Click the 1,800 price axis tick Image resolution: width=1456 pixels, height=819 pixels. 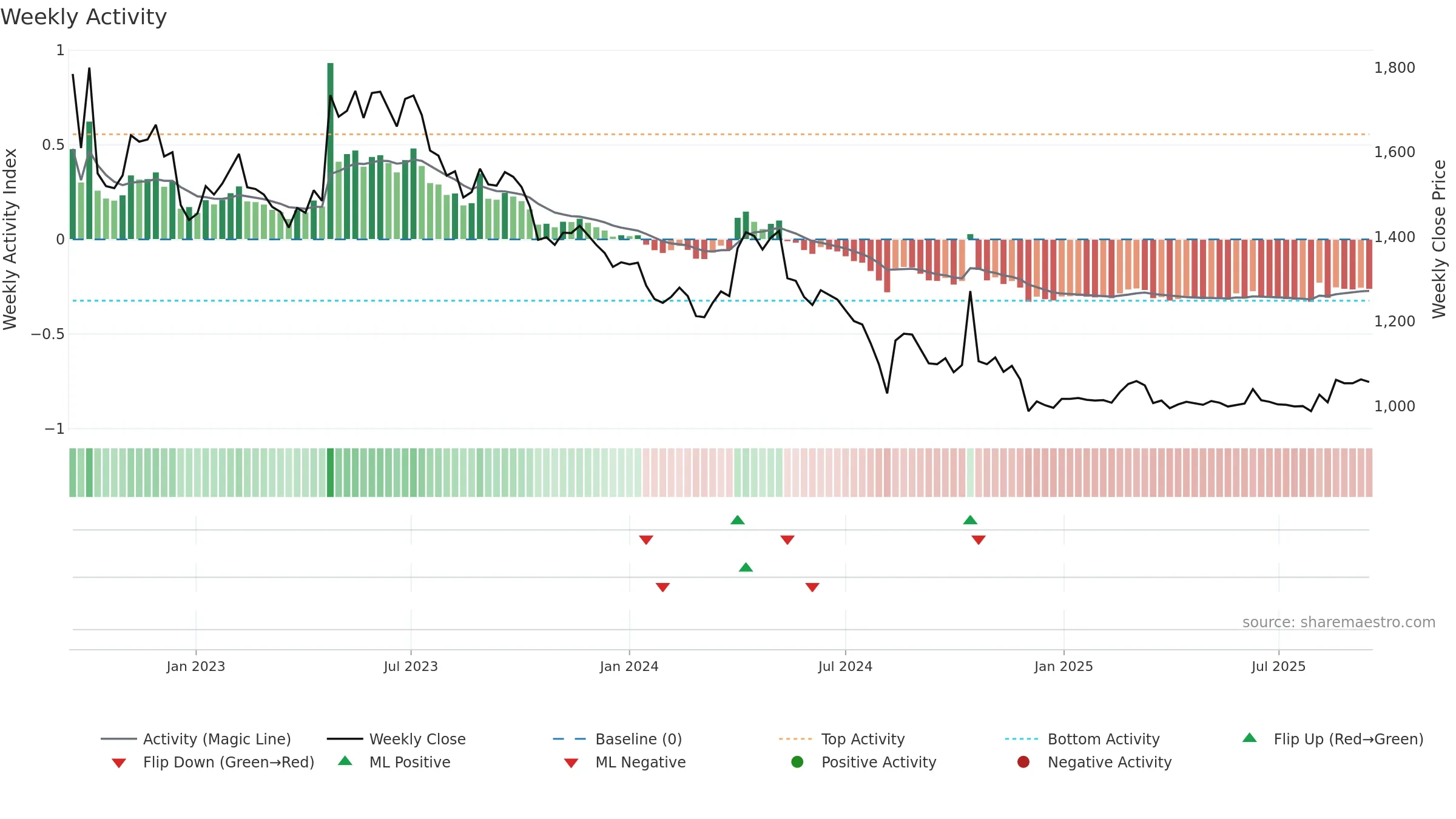(x=1395, y=68)
